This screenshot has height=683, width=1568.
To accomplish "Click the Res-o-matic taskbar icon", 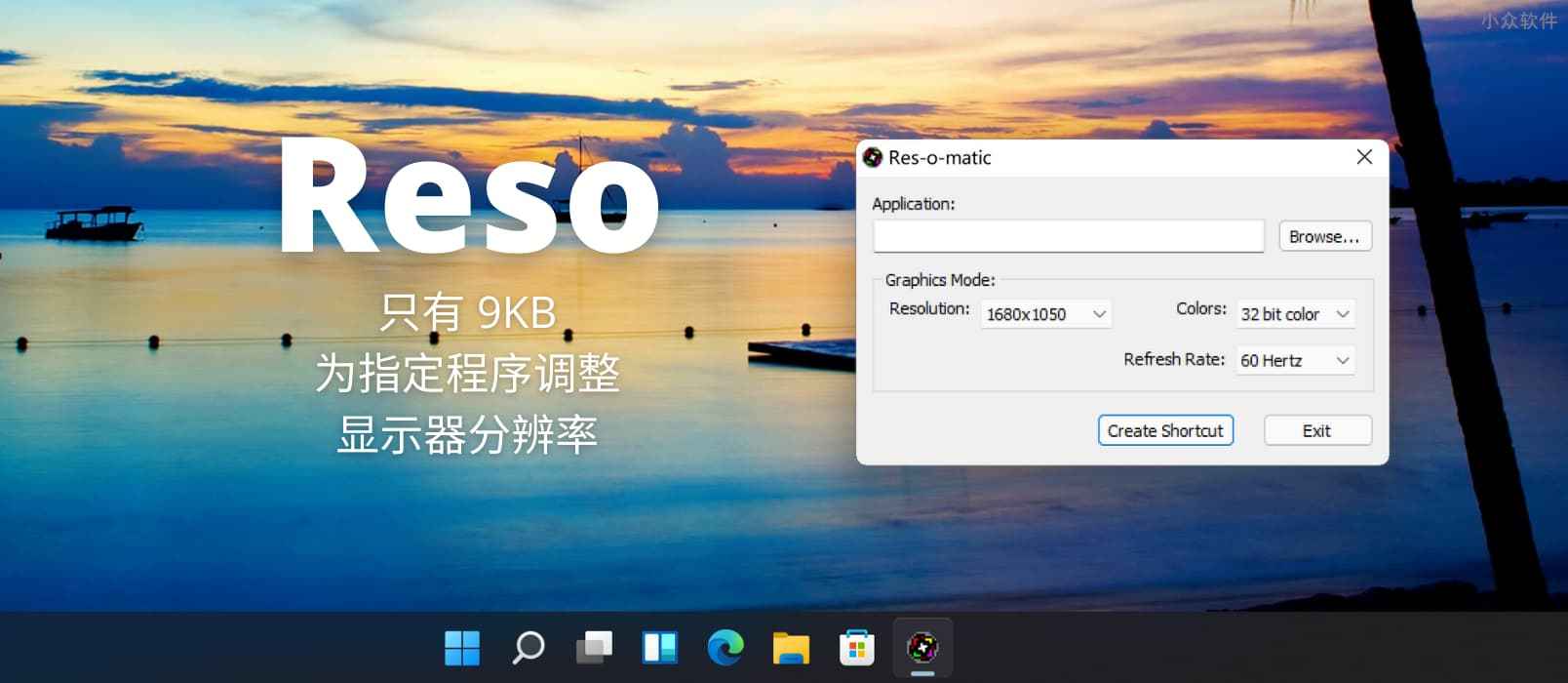I will coord(922,647).
